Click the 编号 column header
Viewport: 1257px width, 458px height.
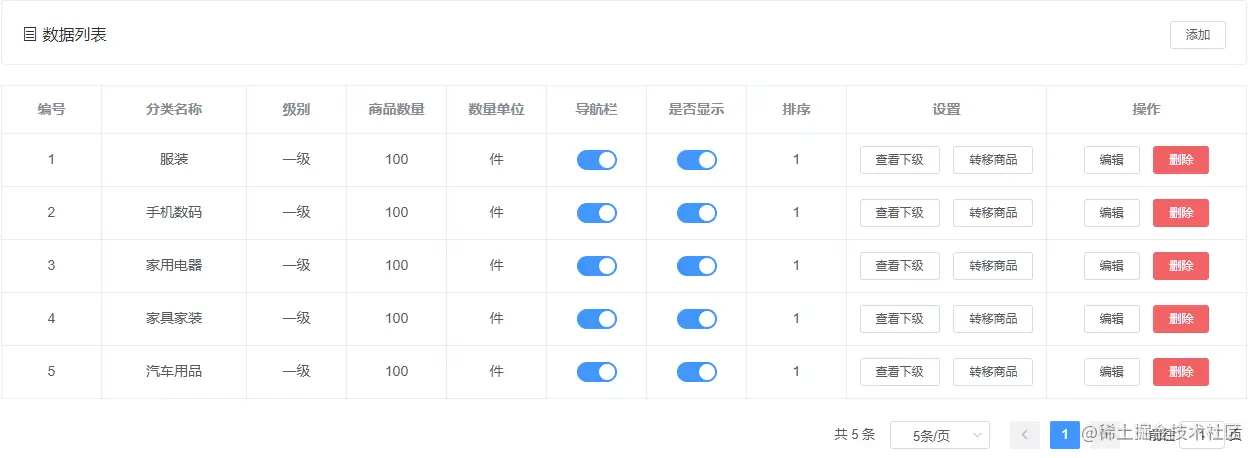click(x=52, y=110)
